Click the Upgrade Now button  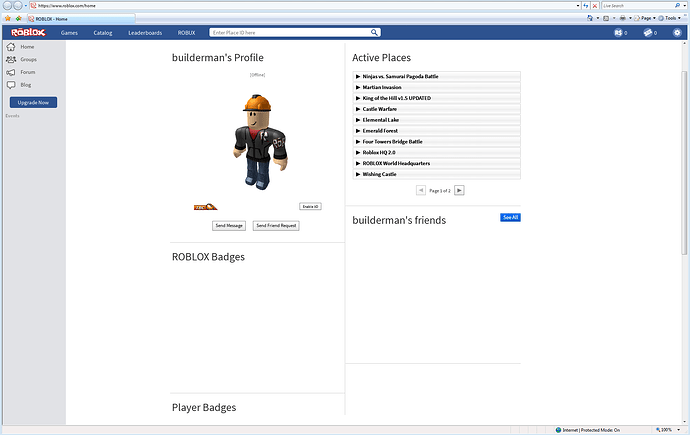coord(33,102)
